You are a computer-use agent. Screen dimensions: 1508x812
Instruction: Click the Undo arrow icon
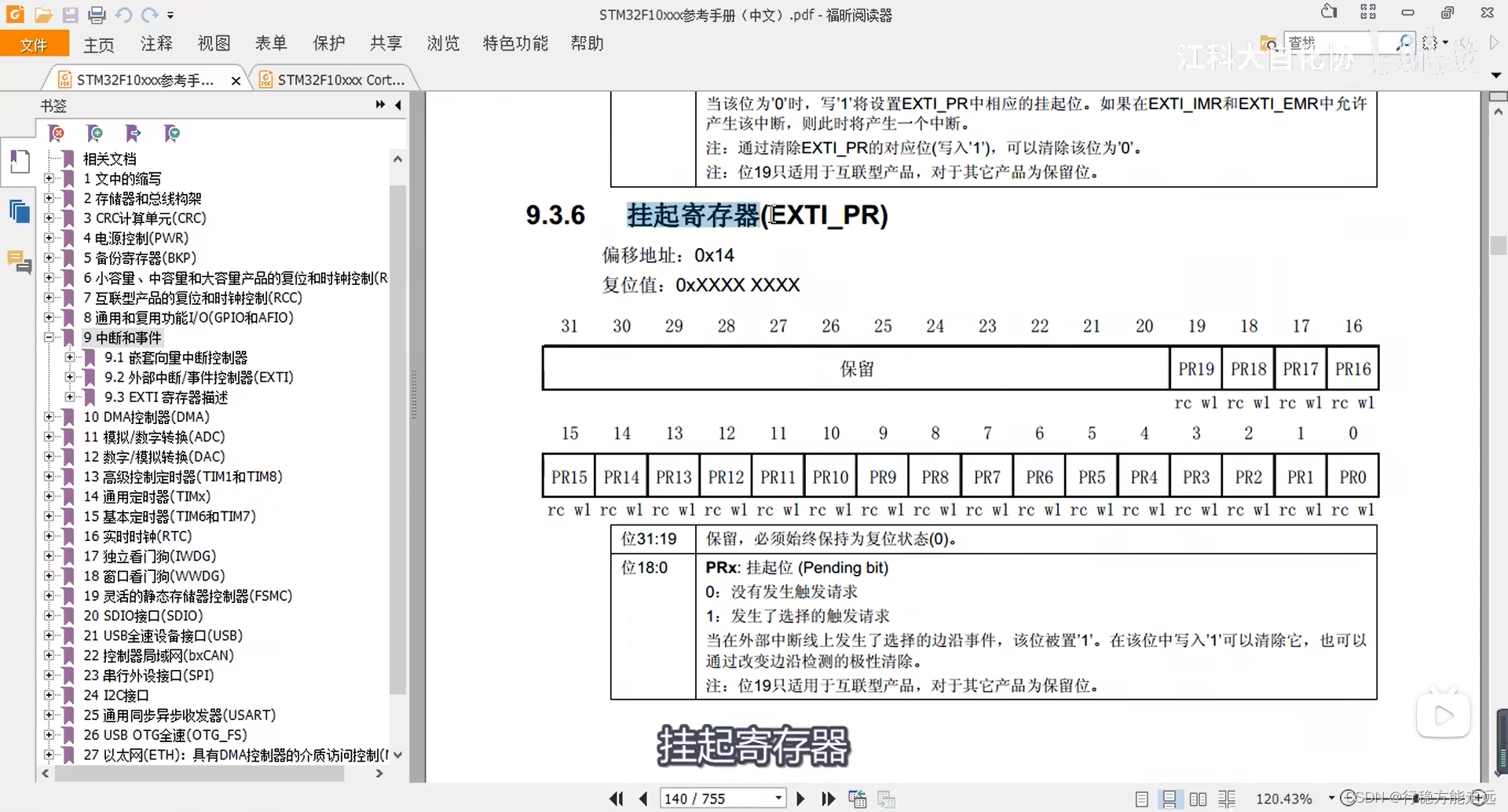point(123,14)
